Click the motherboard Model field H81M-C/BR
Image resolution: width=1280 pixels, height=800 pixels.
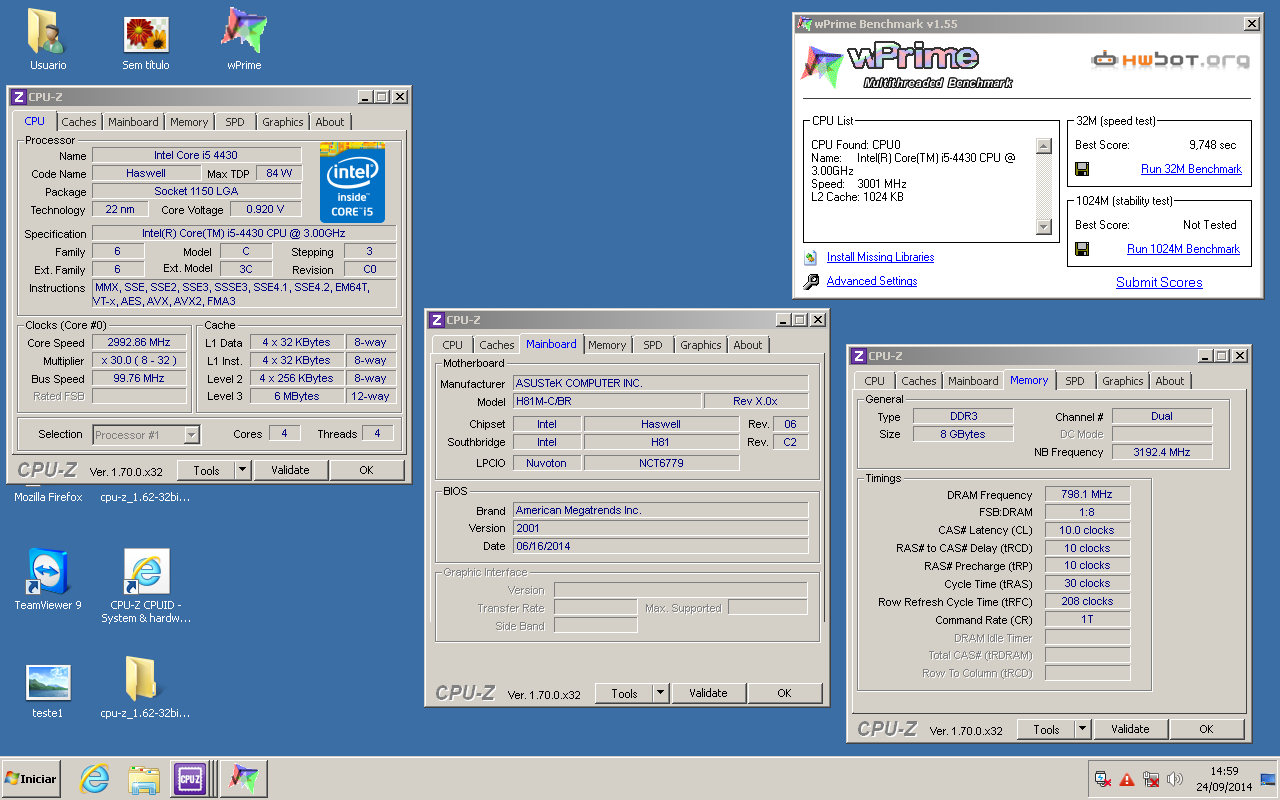click(x=607, y=401)
